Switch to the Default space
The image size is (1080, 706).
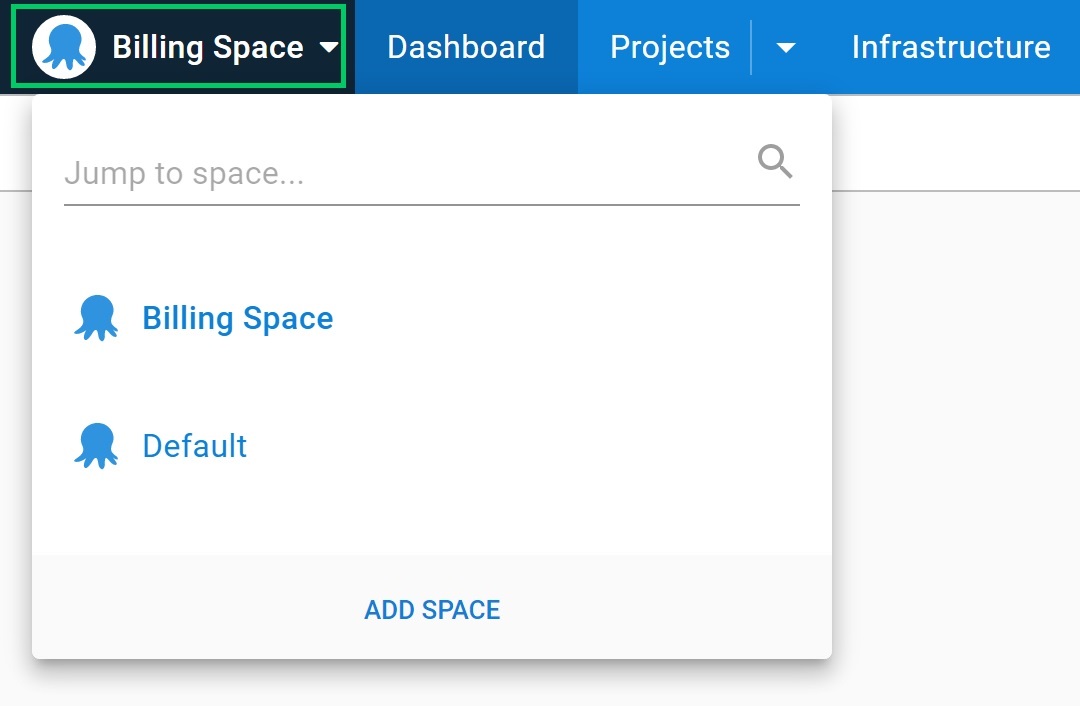194,445
